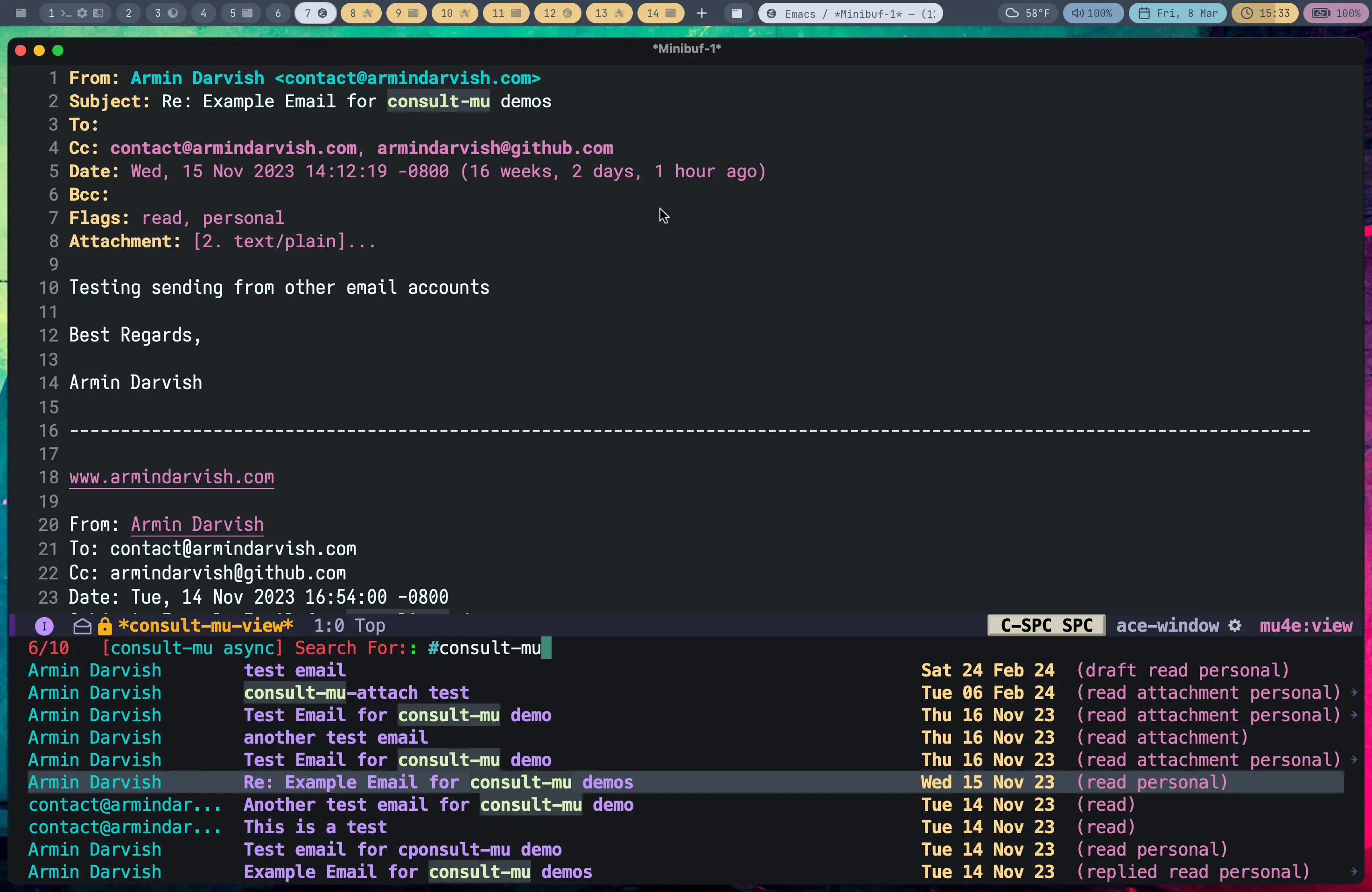The image size is (1372, 892).
Task: Add a new workspace with plus button
Action: click(701, 13)
